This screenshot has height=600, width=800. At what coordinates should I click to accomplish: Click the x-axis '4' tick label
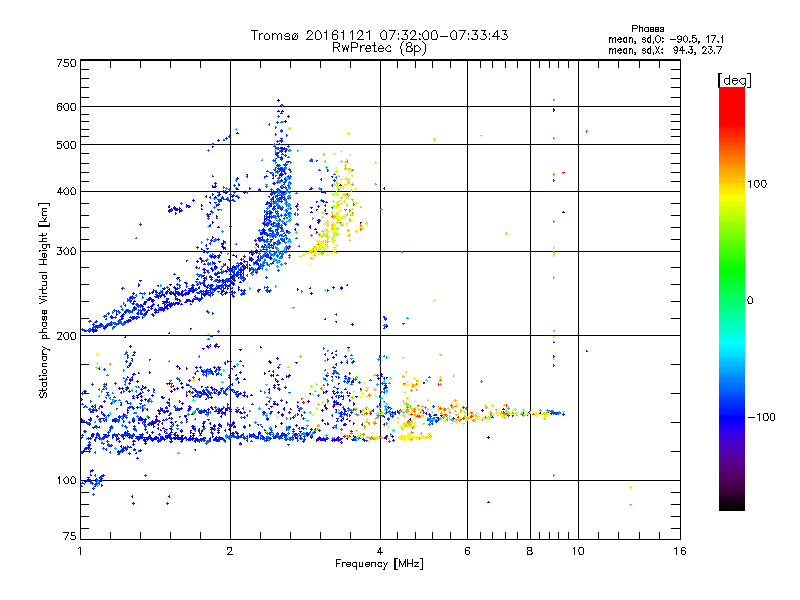tap(380, 551)
